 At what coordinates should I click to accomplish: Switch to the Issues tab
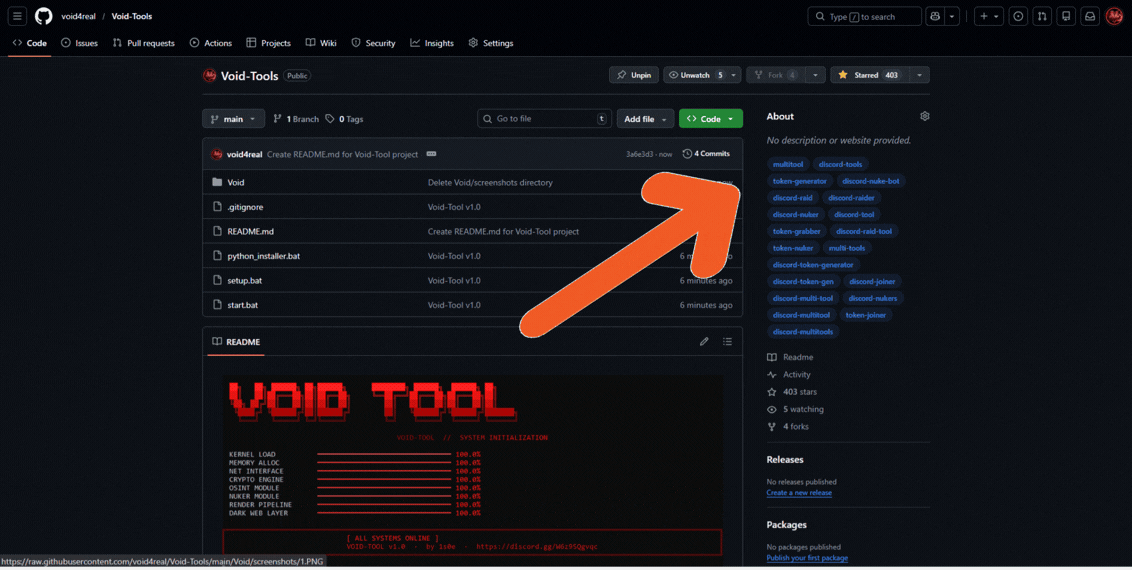coord(79,43)
